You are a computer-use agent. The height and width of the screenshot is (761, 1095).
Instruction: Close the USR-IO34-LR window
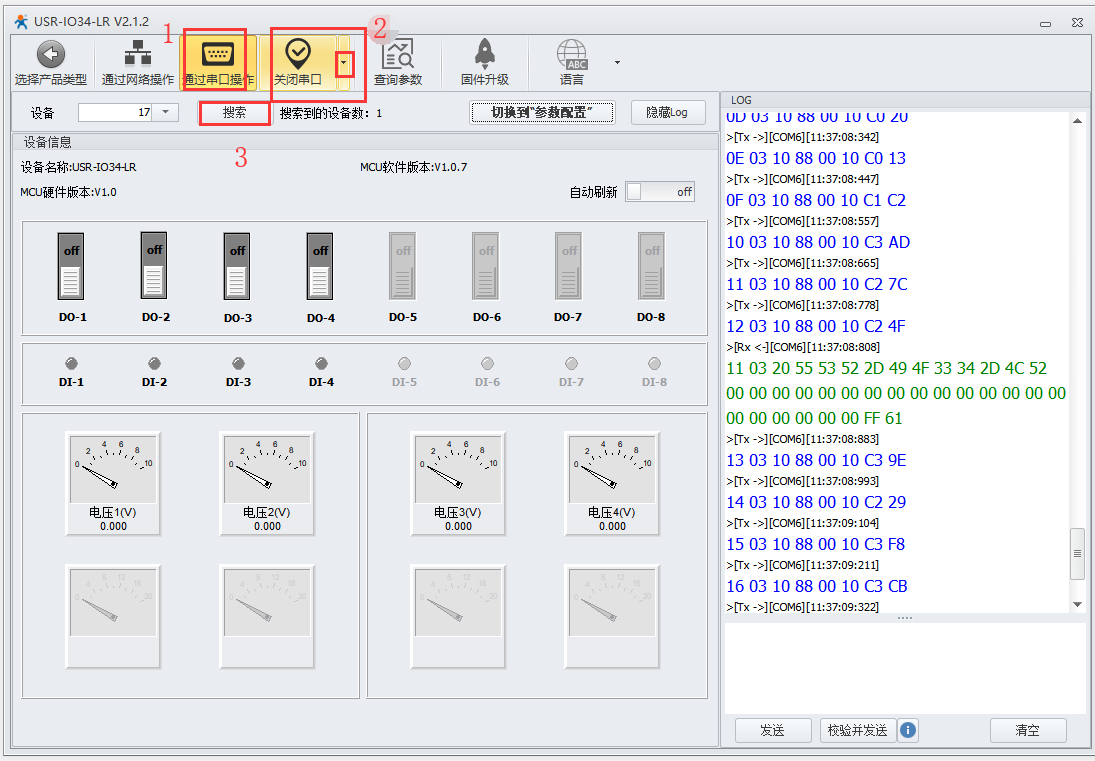click(x=1078, y=23)
